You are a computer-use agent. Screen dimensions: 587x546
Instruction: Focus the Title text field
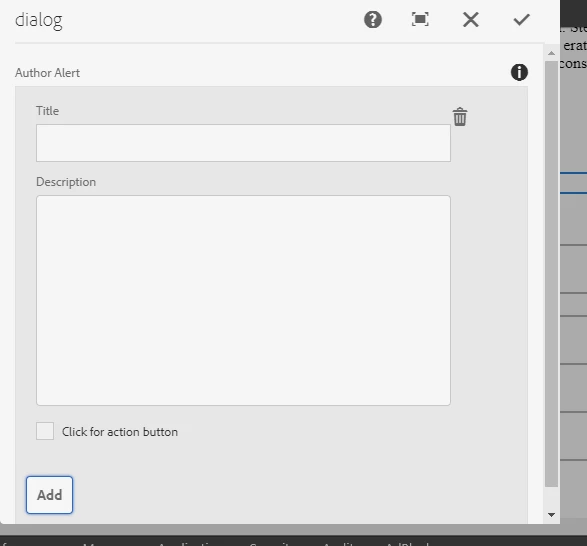[243, 143]
